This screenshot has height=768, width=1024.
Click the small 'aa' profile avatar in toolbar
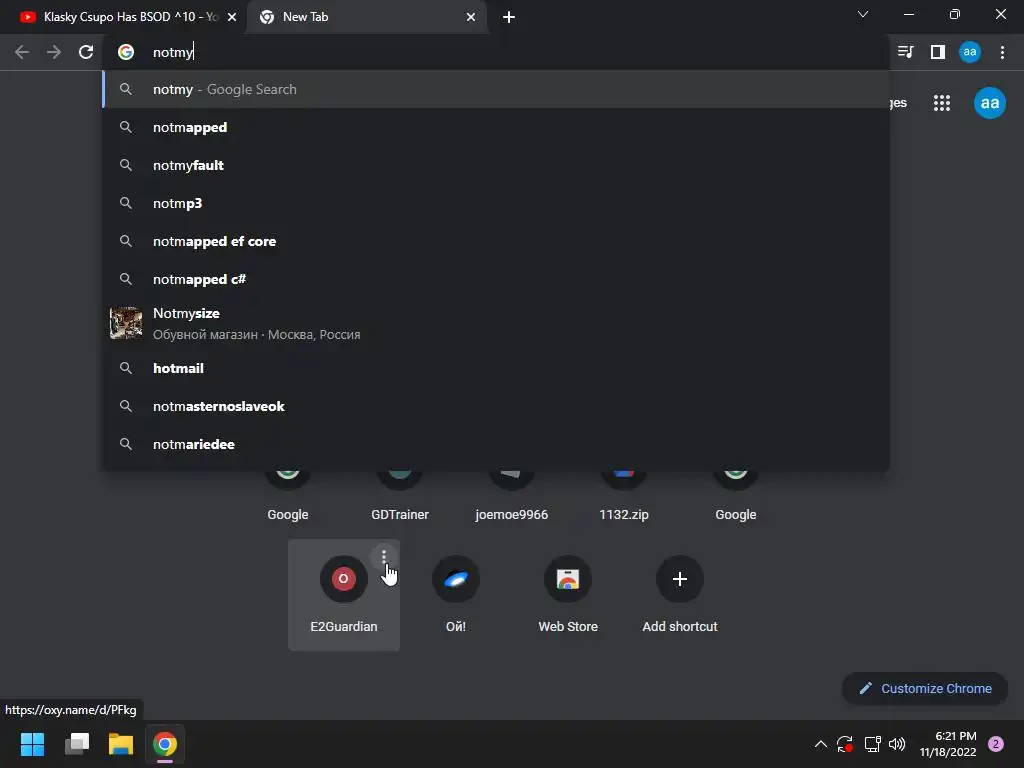pos(969,52)
